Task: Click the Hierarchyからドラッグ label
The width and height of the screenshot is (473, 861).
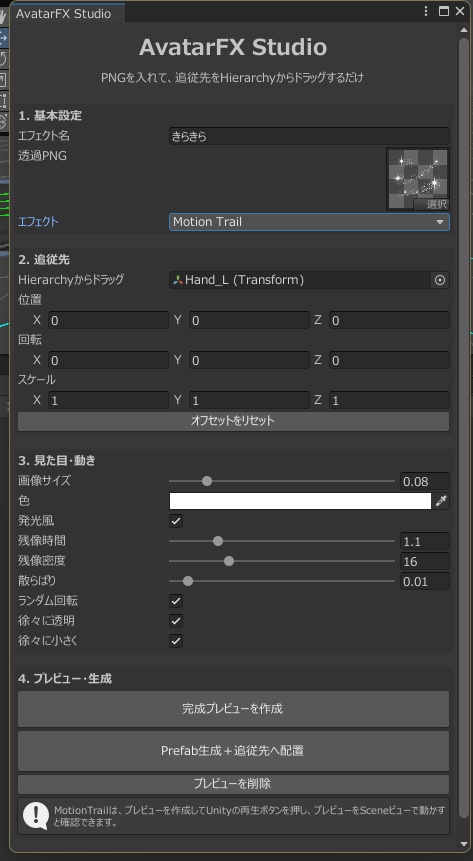Action: coord(71,279)
